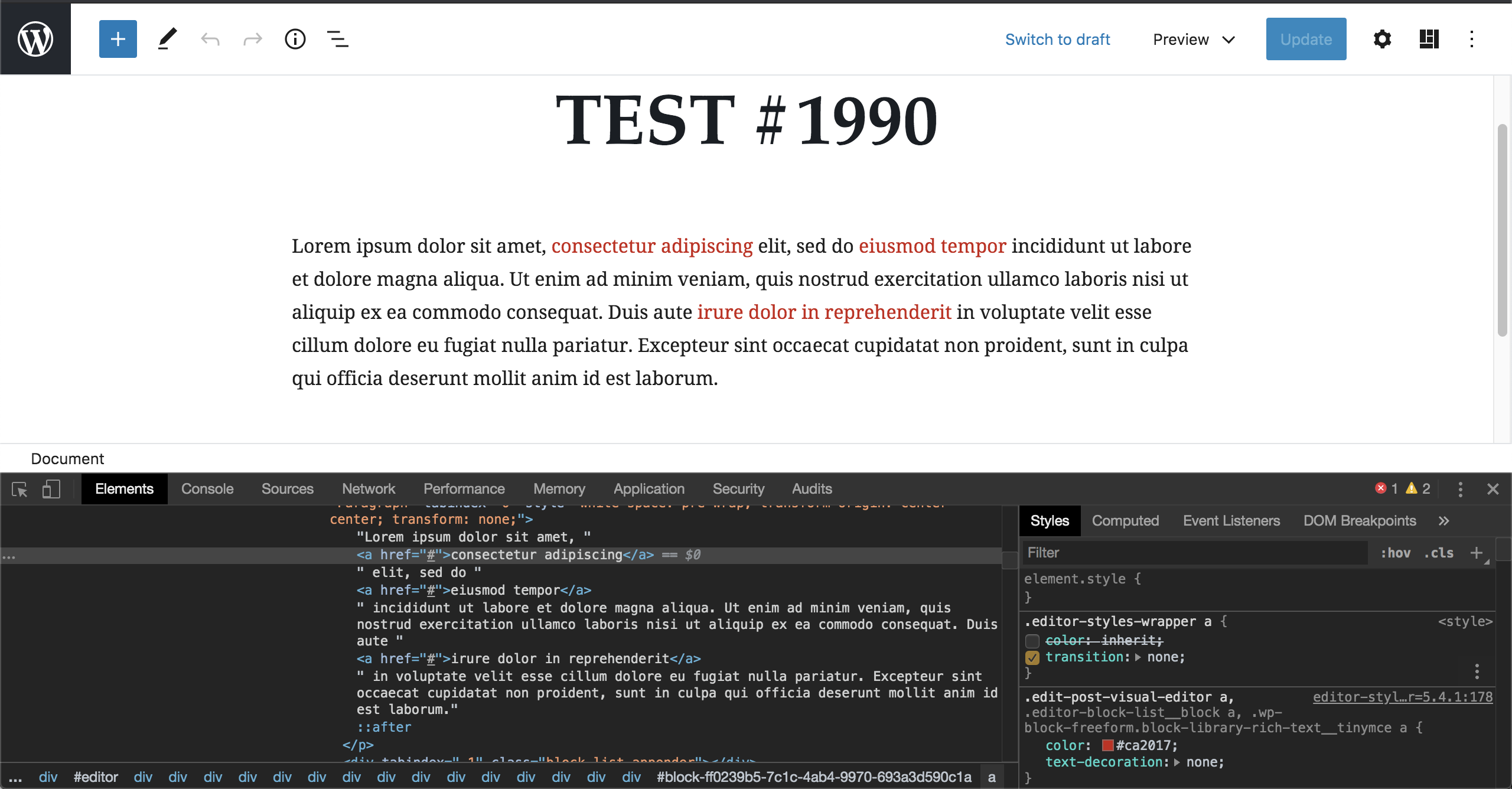The width and height of the screenshot is (1512, 789).
Task: Select the 'eiusmod tempor' anchor DOM node
Action: (x=474, y=591)
